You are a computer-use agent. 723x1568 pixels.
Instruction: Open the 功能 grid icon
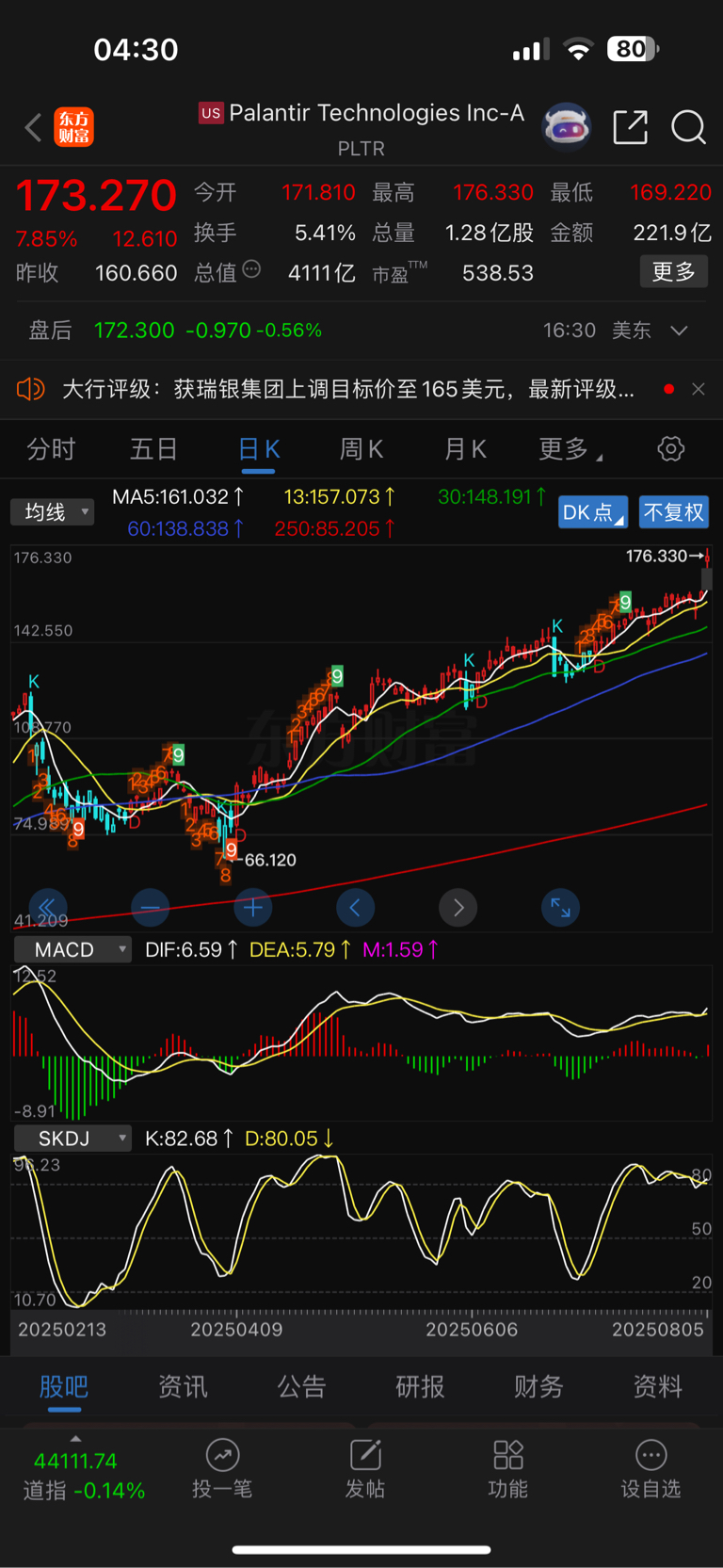508,1455
